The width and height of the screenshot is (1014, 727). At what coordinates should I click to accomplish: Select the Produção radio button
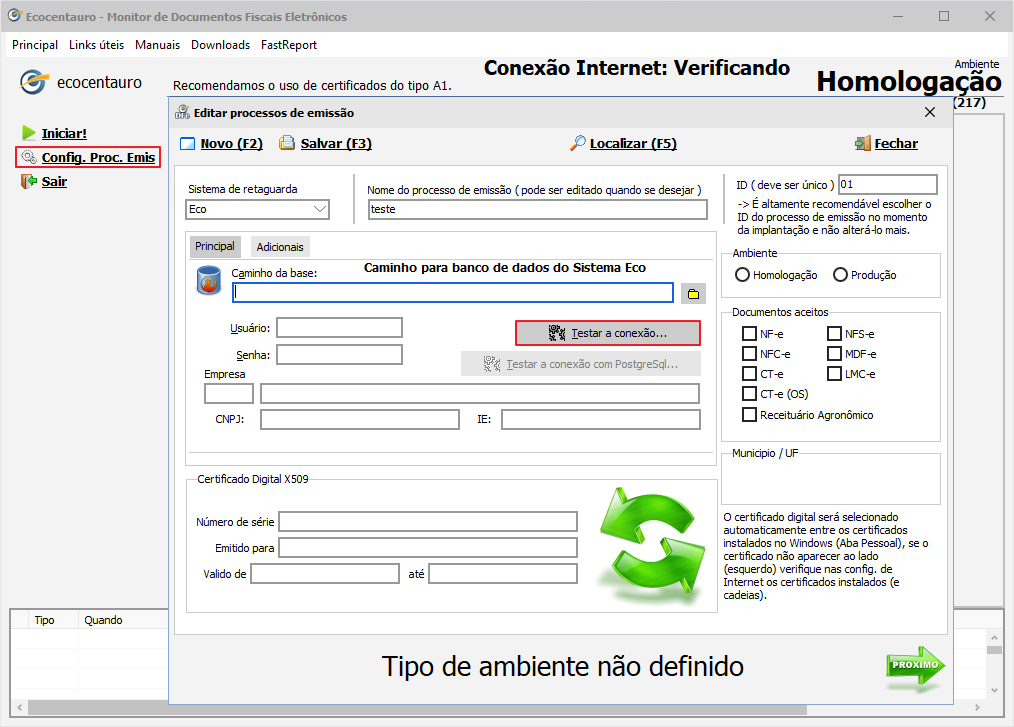click(x=840, y=275)
